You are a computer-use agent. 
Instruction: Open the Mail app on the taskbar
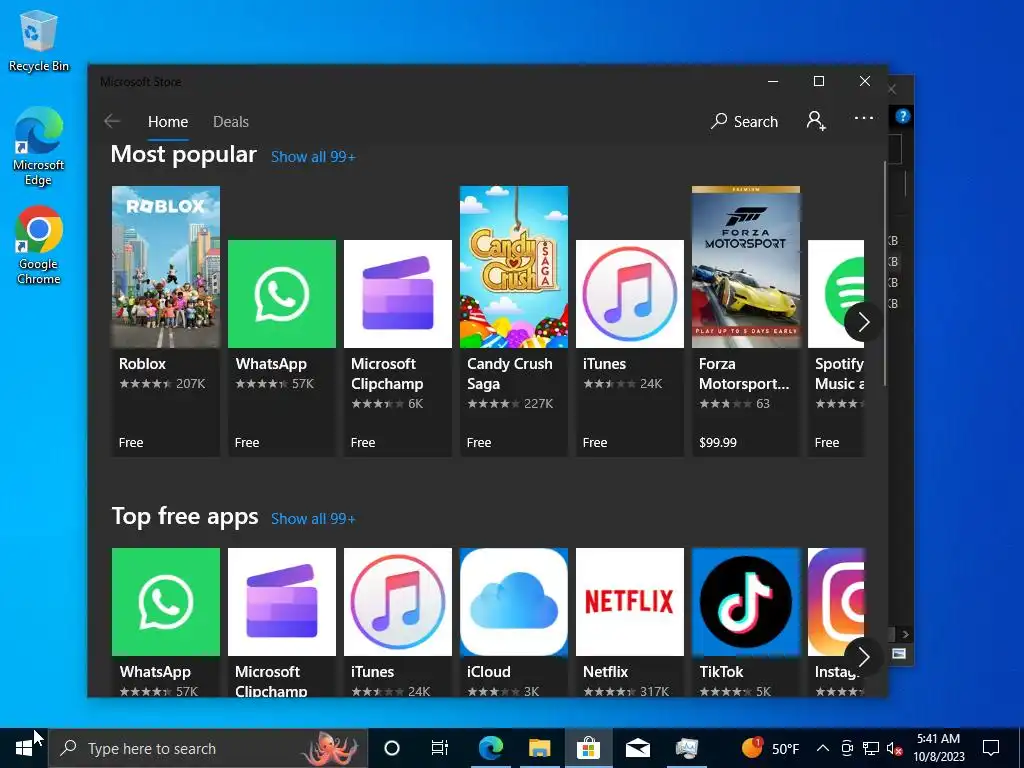(x=637, y=748)
